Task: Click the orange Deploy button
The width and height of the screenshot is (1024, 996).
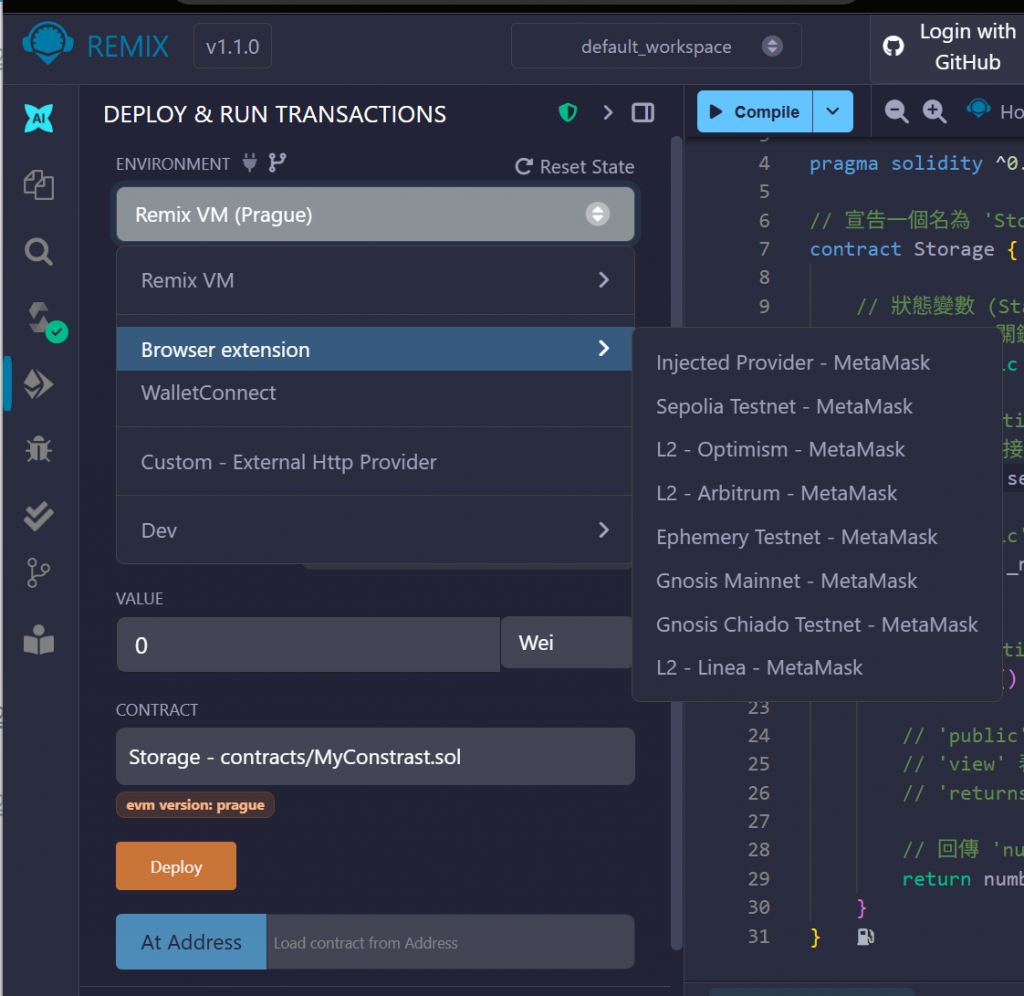Action: 176,866
